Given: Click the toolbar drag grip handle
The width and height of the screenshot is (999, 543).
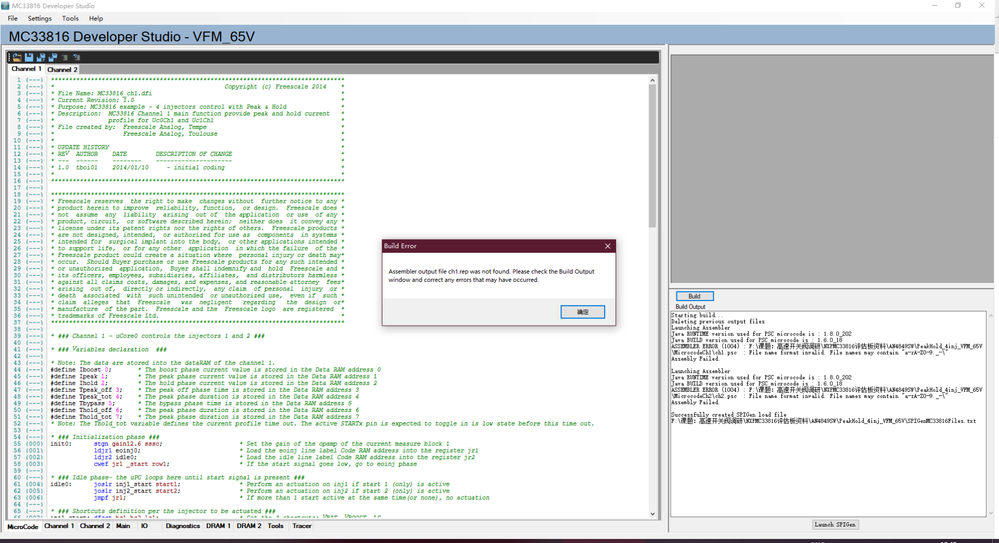Looking at the screenshot, I should click(9, 57).
